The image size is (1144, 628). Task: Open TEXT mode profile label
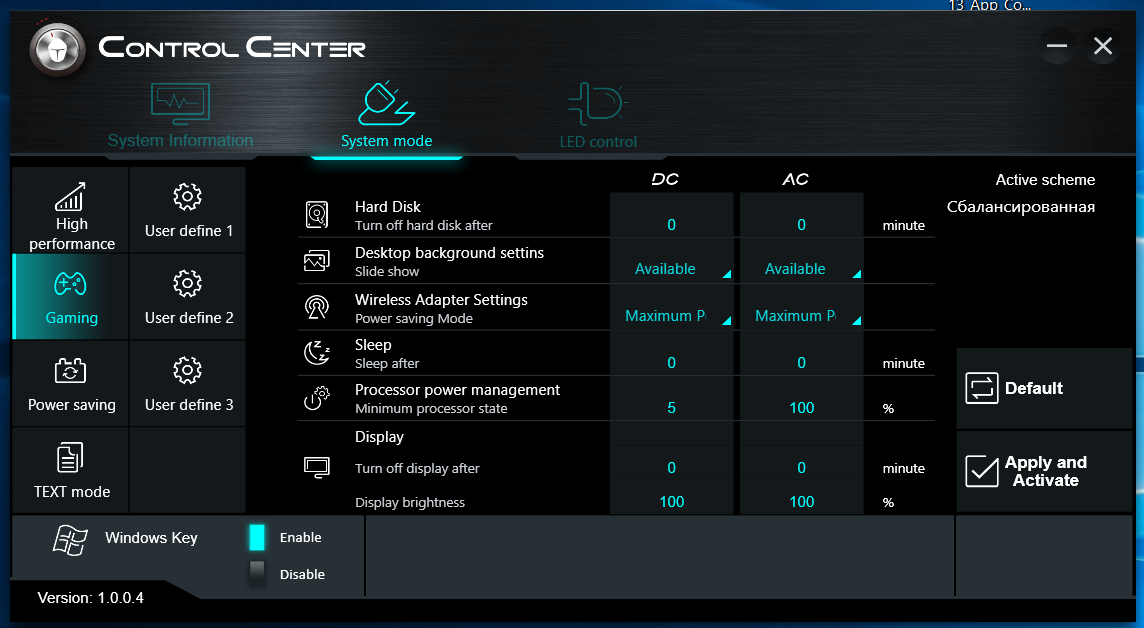click(x=72, y=492)
